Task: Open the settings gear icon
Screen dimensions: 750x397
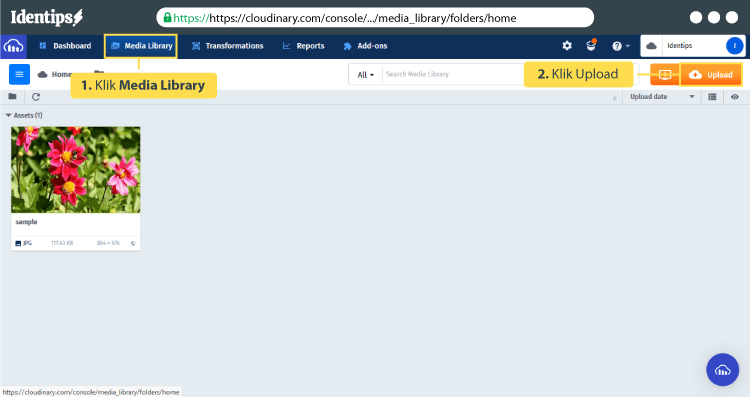Action: [x=567, y=46]
